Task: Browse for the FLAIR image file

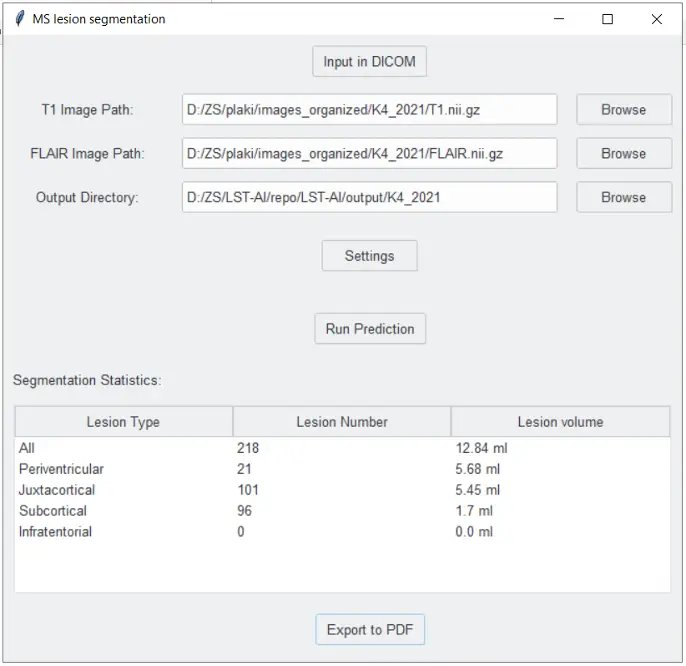Action: coord(623,154)
